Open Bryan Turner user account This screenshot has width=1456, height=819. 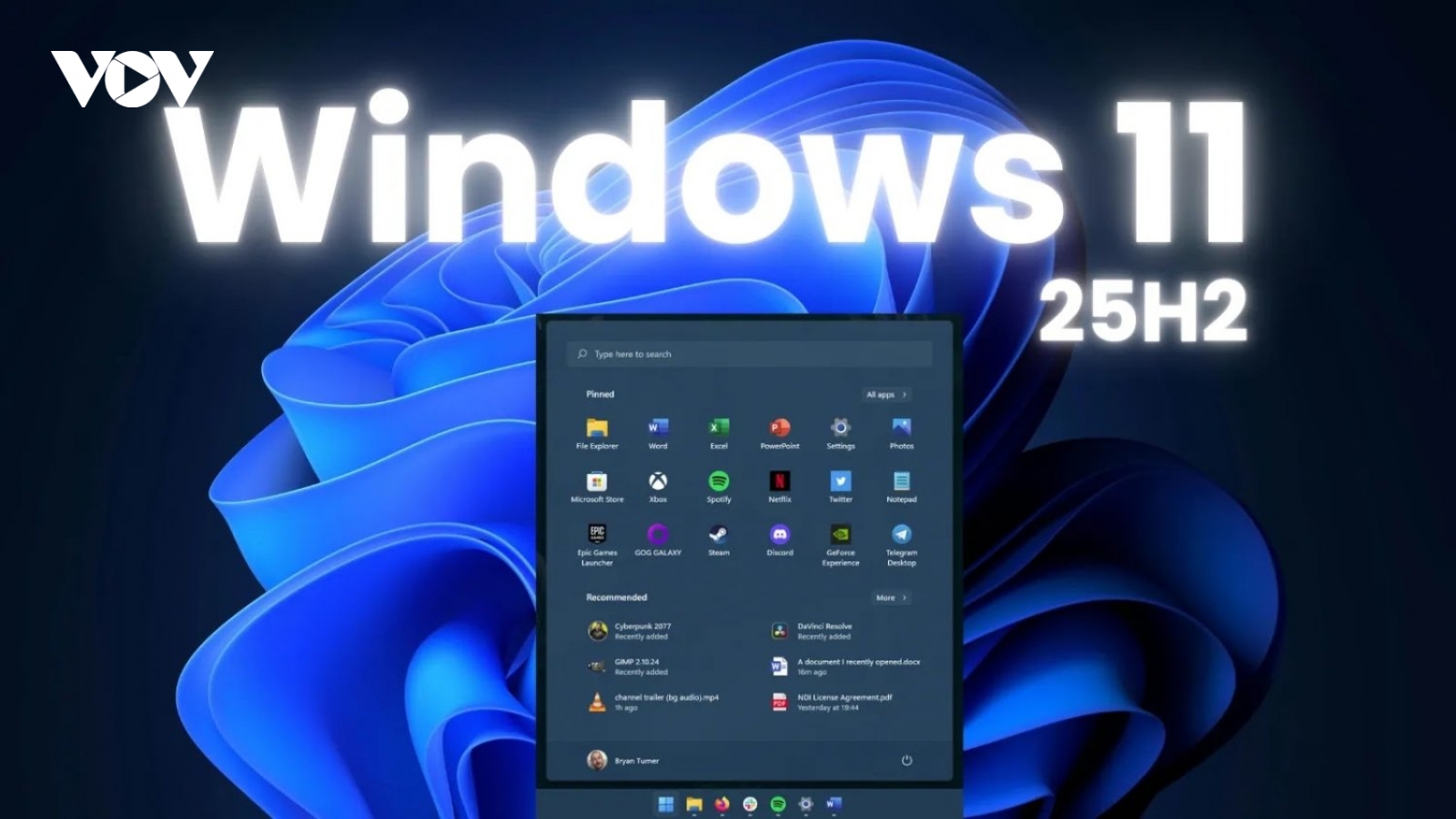click(622, 760)
